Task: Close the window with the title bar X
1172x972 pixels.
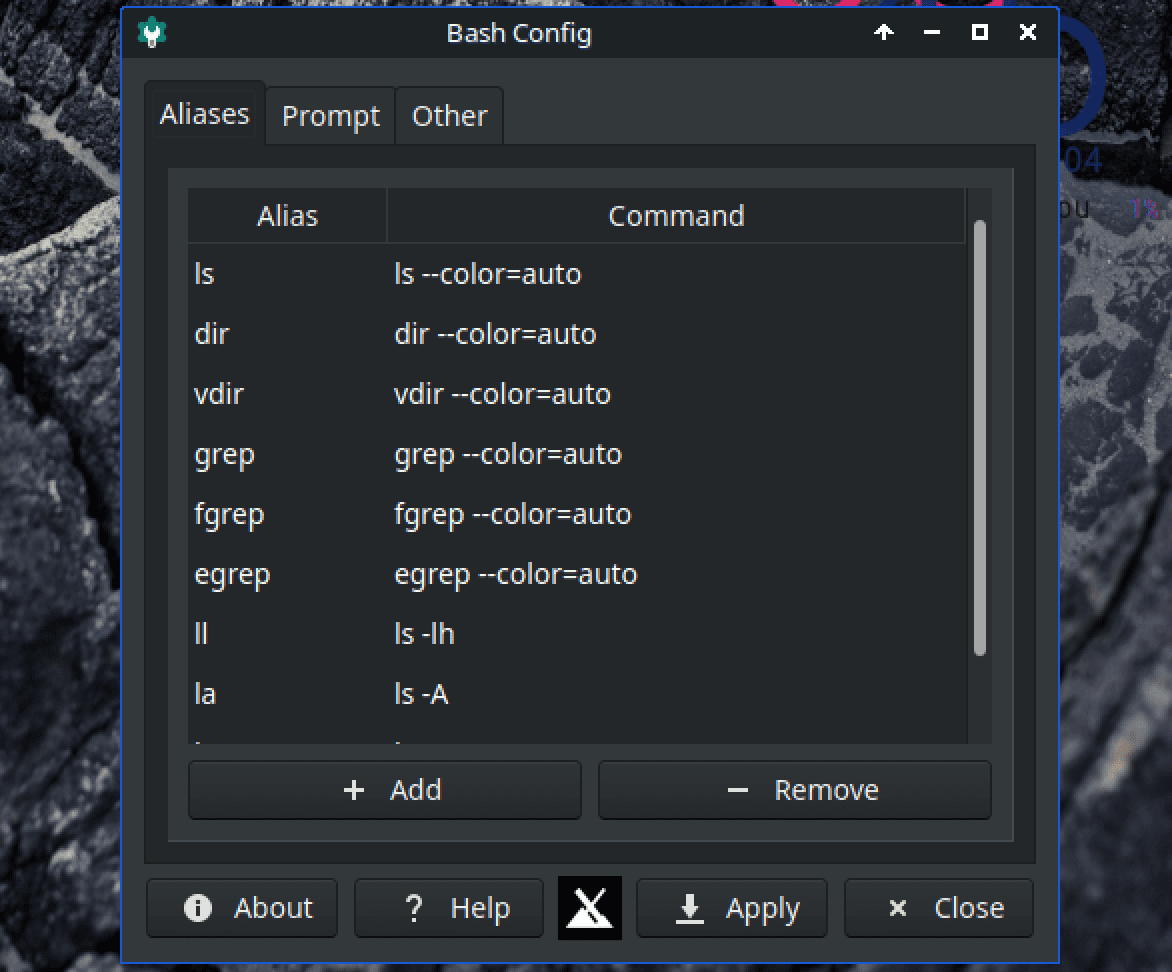Action: [1028, 32]
